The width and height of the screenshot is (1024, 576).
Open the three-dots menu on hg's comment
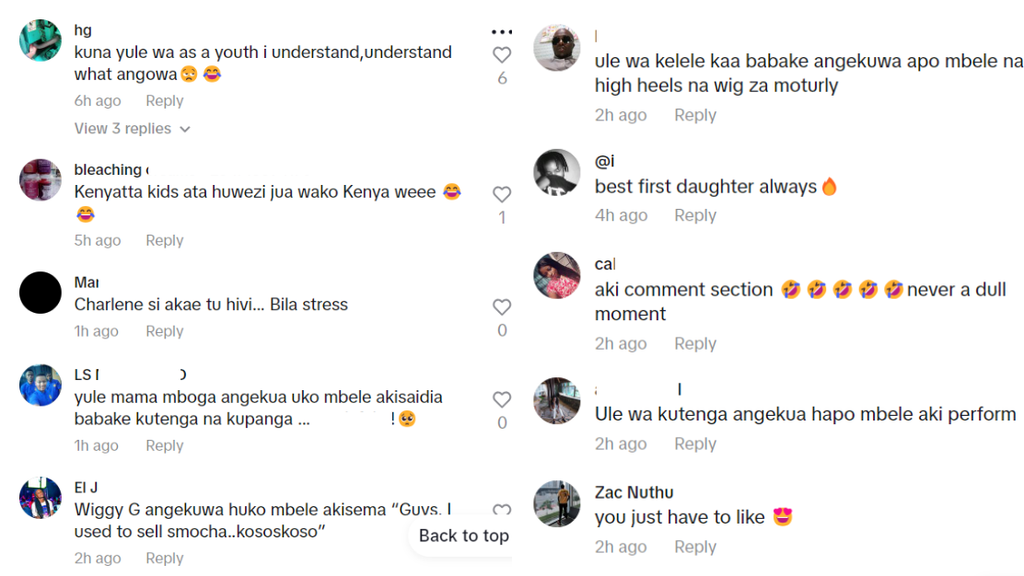[x=502, y=32]
